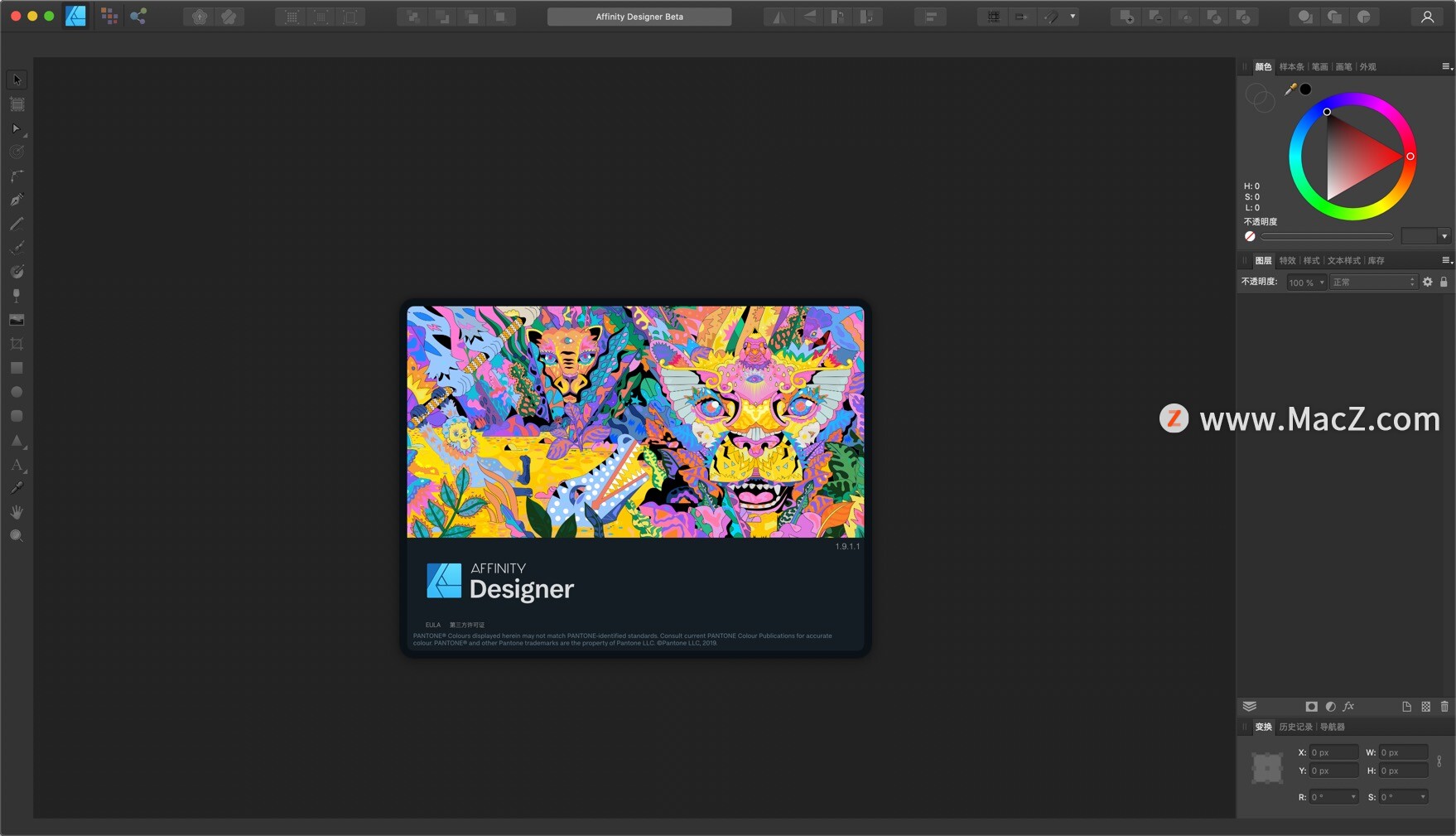Click the trash icon to delete layer
This screenshot has width=1456, height=836.
tap(1444, 707)
